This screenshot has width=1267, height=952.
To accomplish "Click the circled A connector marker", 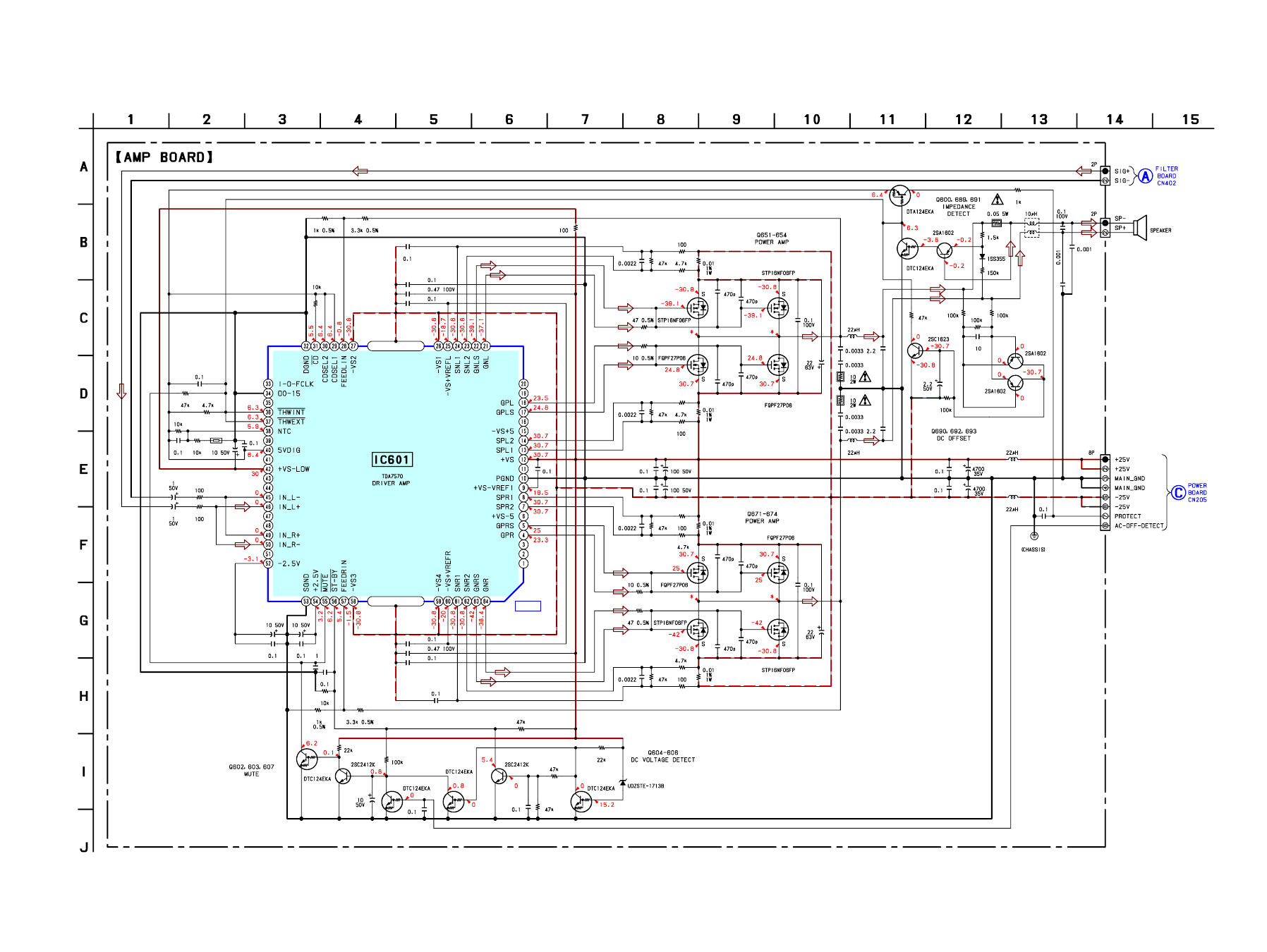I will tap(1146, 176).
